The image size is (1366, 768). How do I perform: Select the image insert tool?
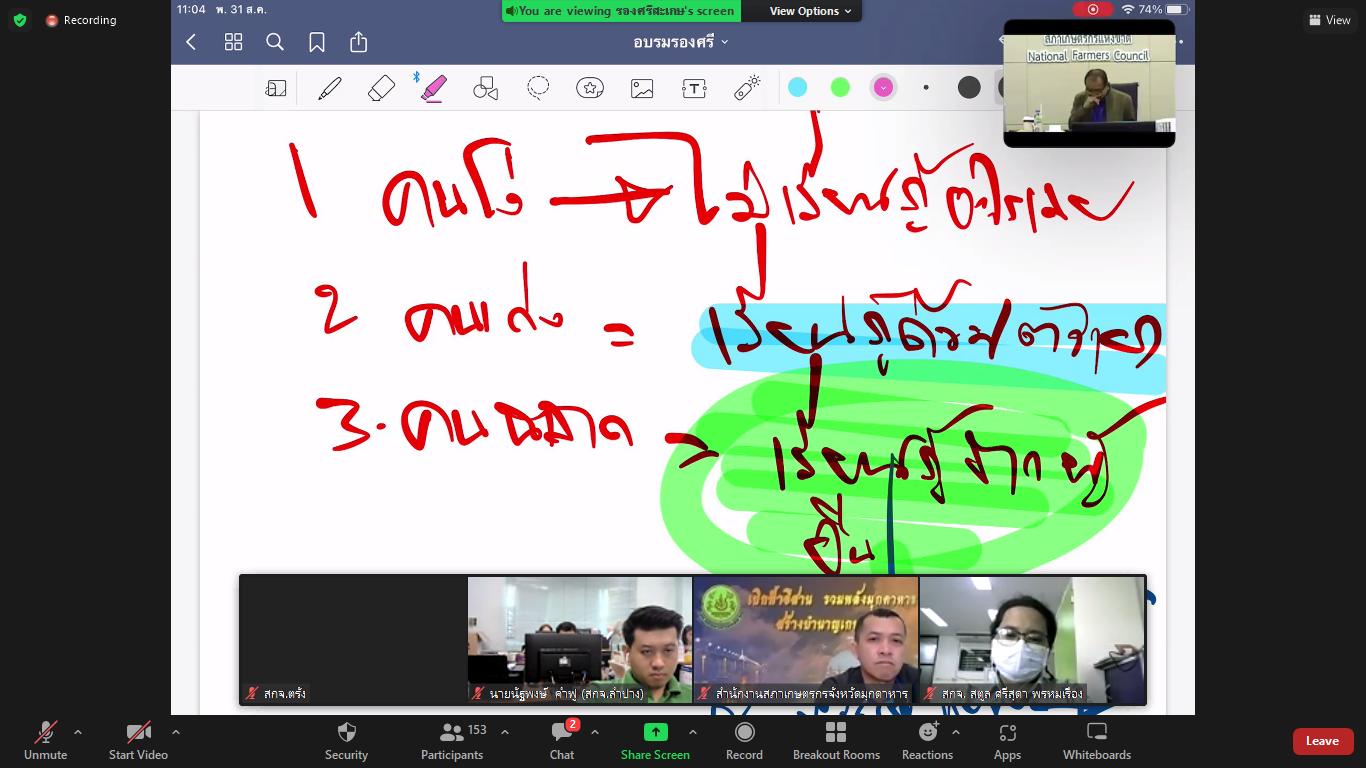pos(642,88)
